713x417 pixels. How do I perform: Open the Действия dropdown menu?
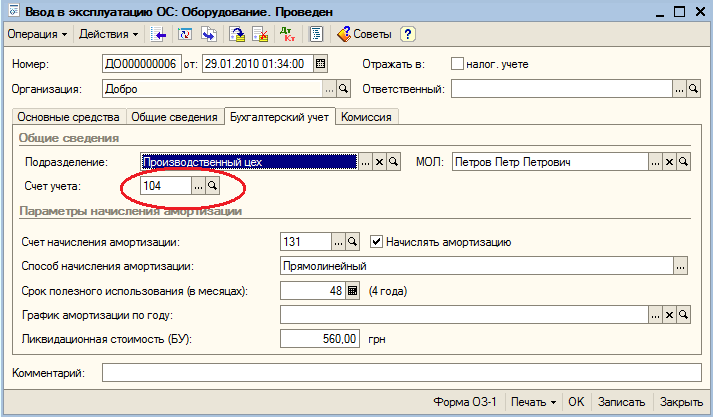click(x=108, y=34)
